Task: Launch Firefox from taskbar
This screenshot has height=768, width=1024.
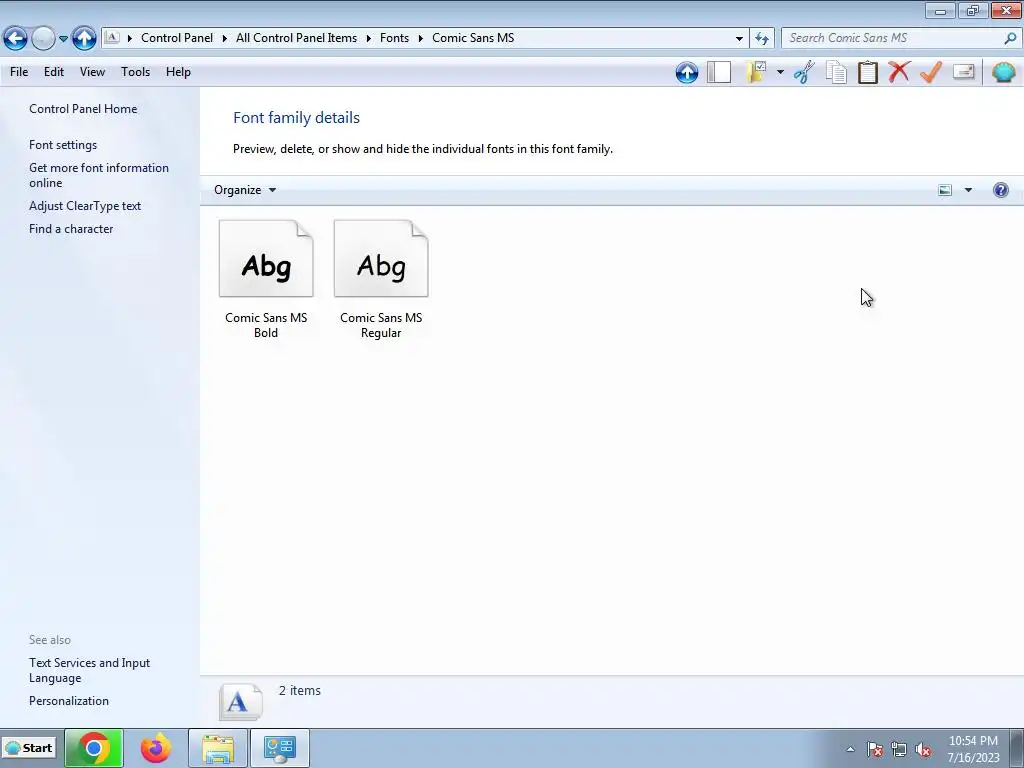Action: point(155,748)
